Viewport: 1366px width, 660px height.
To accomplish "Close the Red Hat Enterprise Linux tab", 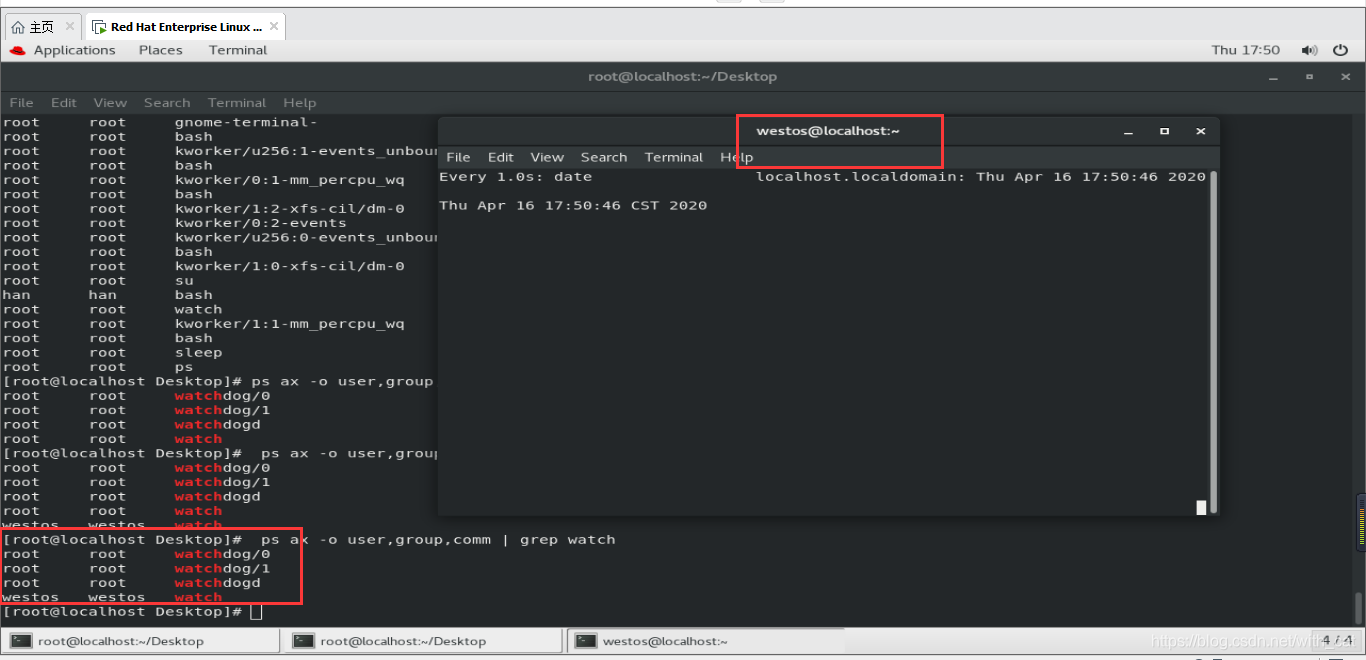I will [x=274, y=27].
